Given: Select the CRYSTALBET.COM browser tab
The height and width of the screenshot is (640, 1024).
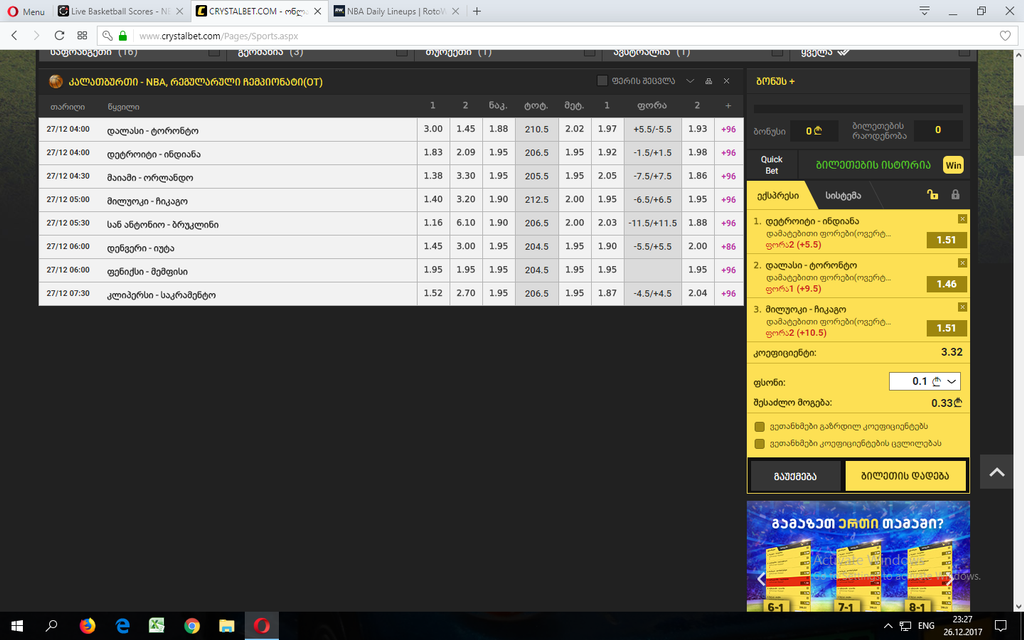Looking at the screenshot, I should pyautogui.click(x=259, y=11).
